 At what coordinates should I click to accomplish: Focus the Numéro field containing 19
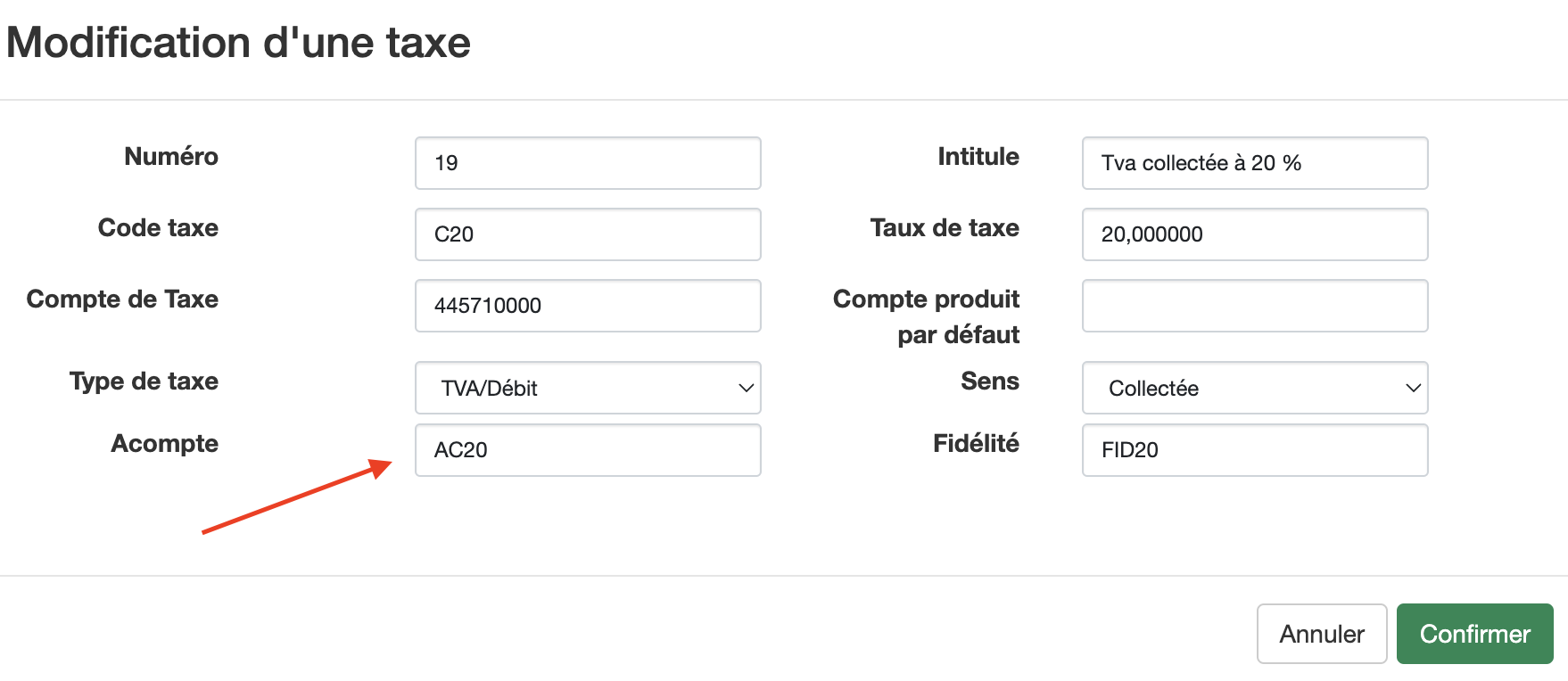pos(588,163)
